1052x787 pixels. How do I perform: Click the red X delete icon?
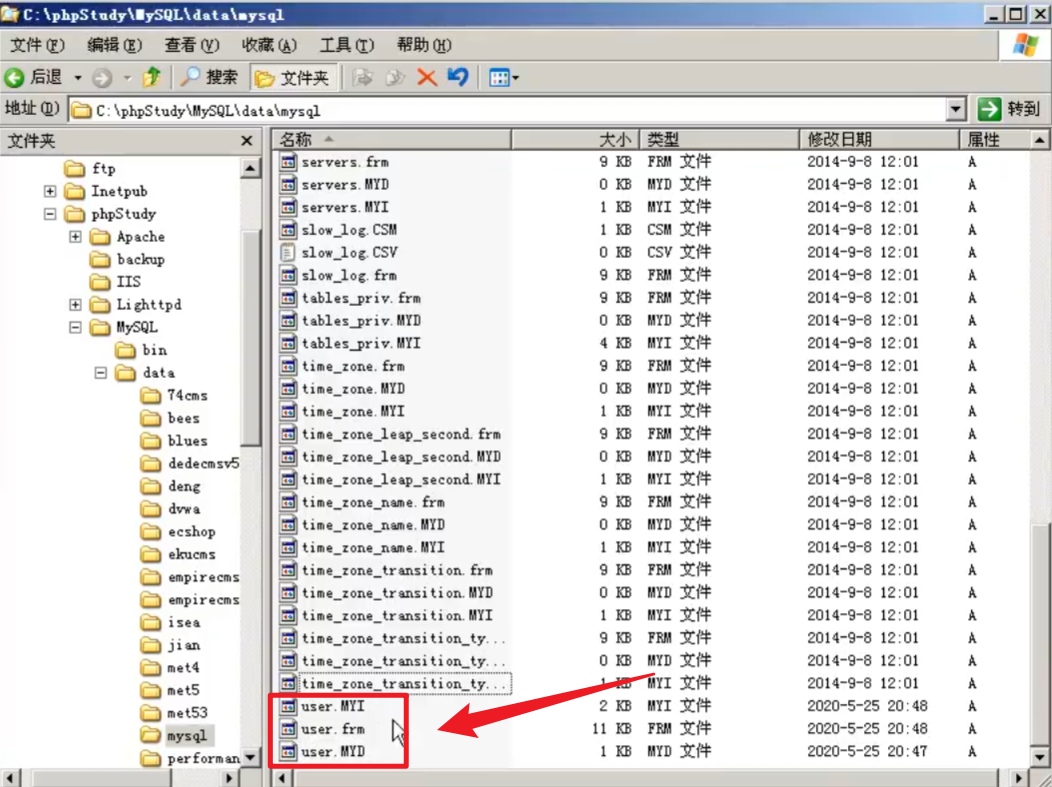[427, 77]
